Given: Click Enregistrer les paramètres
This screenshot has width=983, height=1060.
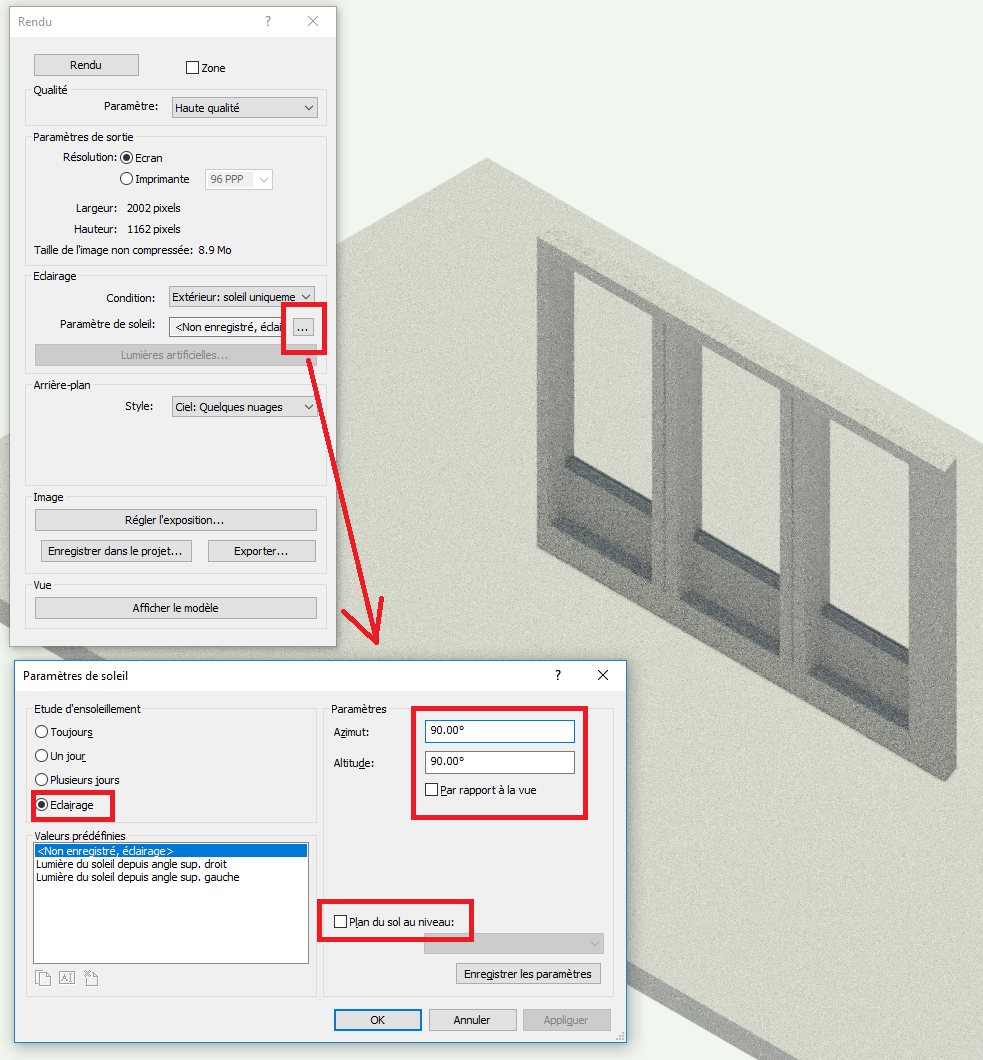Looking at the screenshot, I should [x=527, y=973].
